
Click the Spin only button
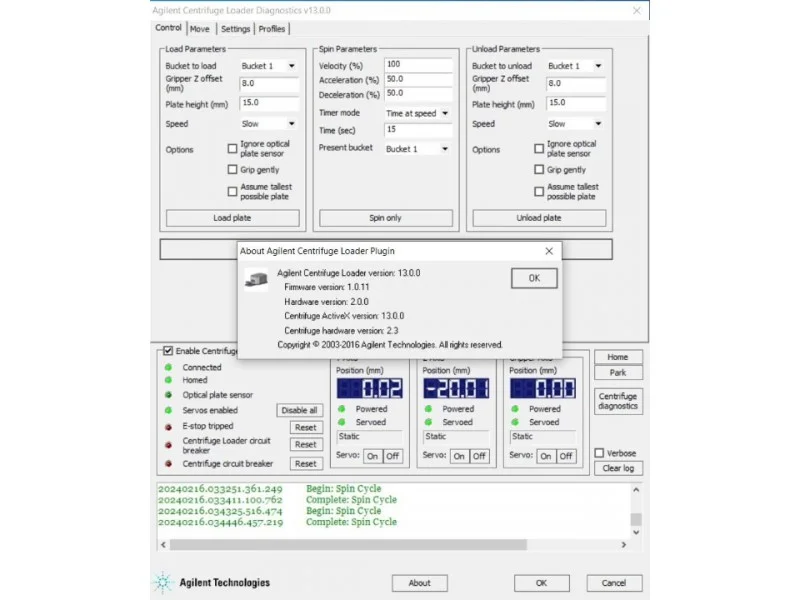(x=386, y=218)
